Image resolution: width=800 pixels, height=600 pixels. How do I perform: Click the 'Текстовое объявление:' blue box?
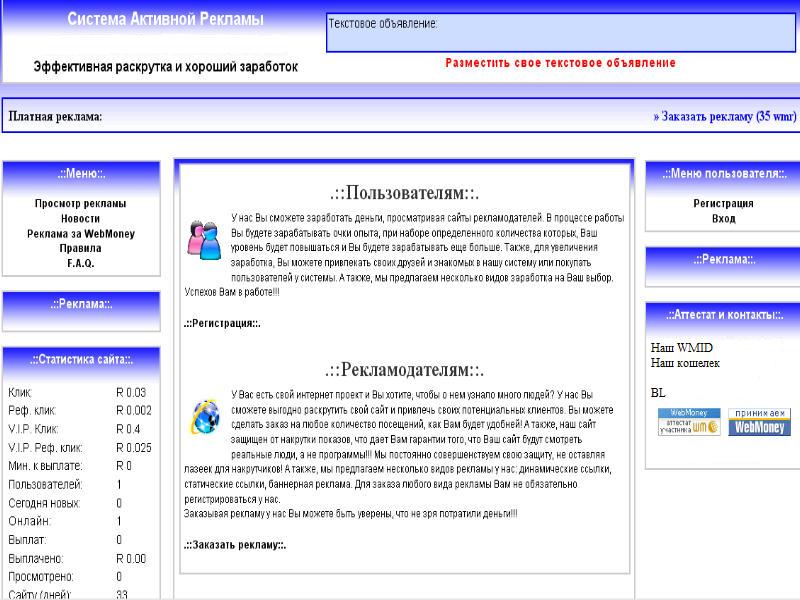pyautogui.click(x=561, y=33)
